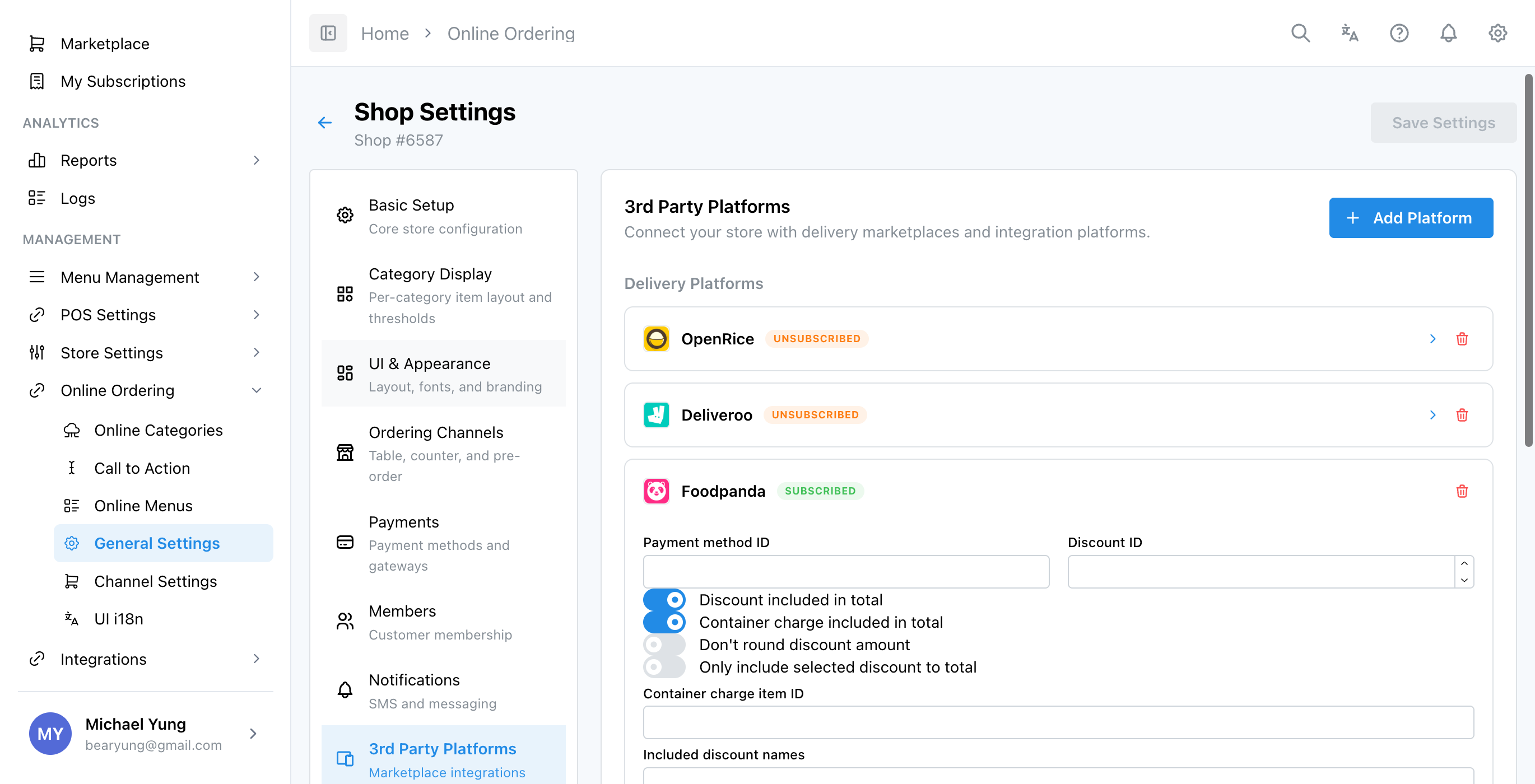Expand the Deliveroo platform details chevron
The height and width of the screenshot is (784, 1535).
point(1432,414)
